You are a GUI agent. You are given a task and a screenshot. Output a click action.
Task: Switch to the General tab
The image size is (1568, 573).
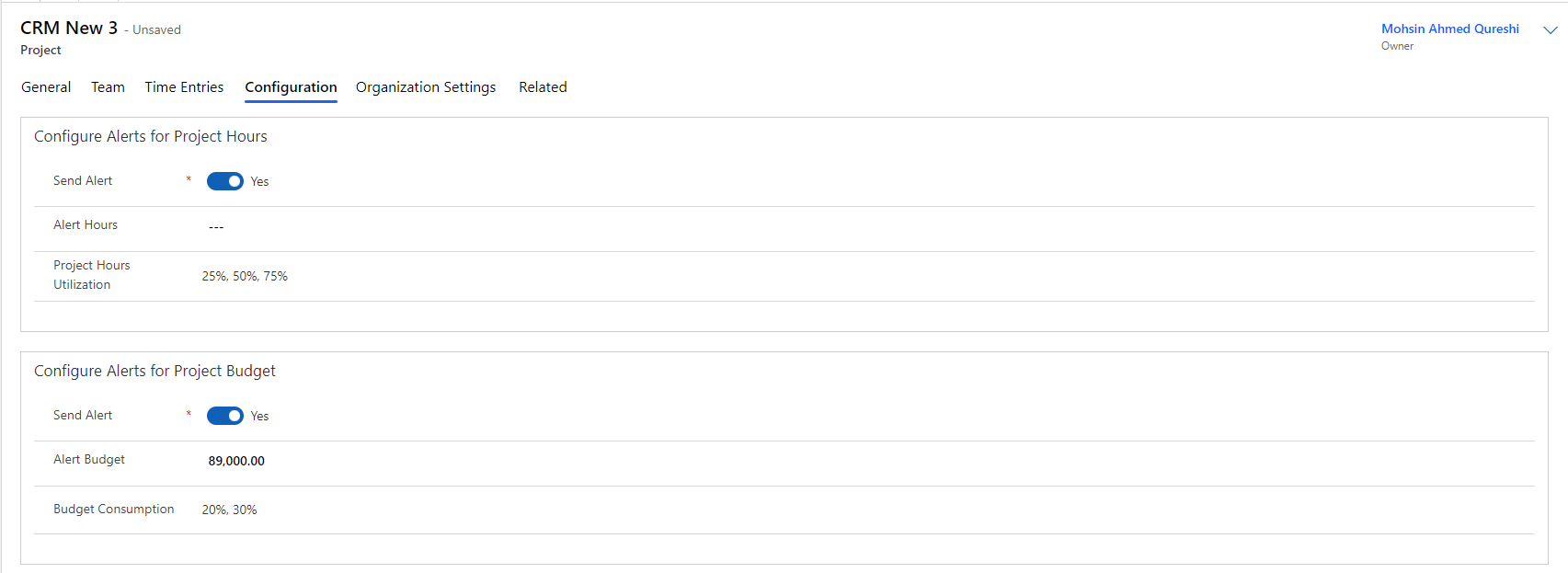pos(45,86)
